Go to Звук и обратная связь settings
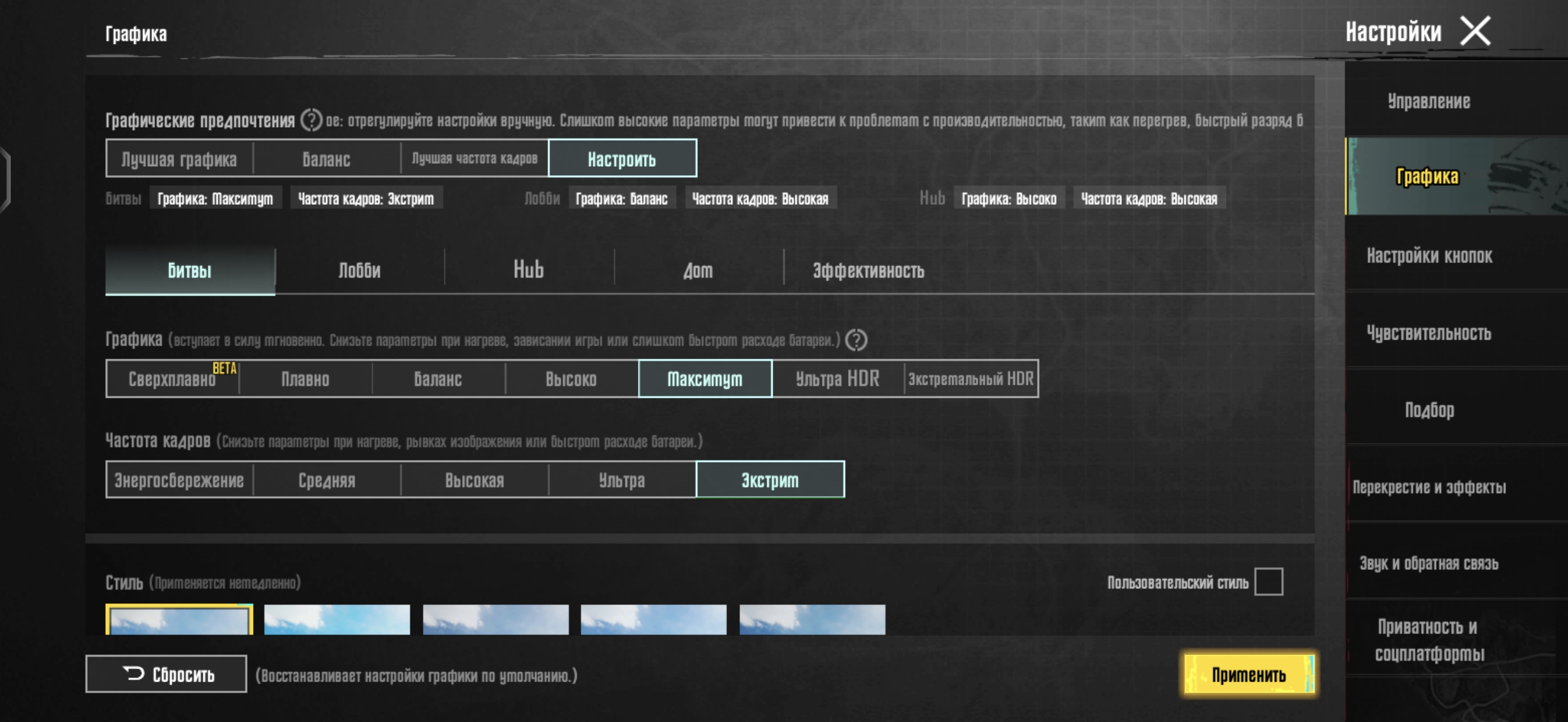 click(x=1428, y=563)
